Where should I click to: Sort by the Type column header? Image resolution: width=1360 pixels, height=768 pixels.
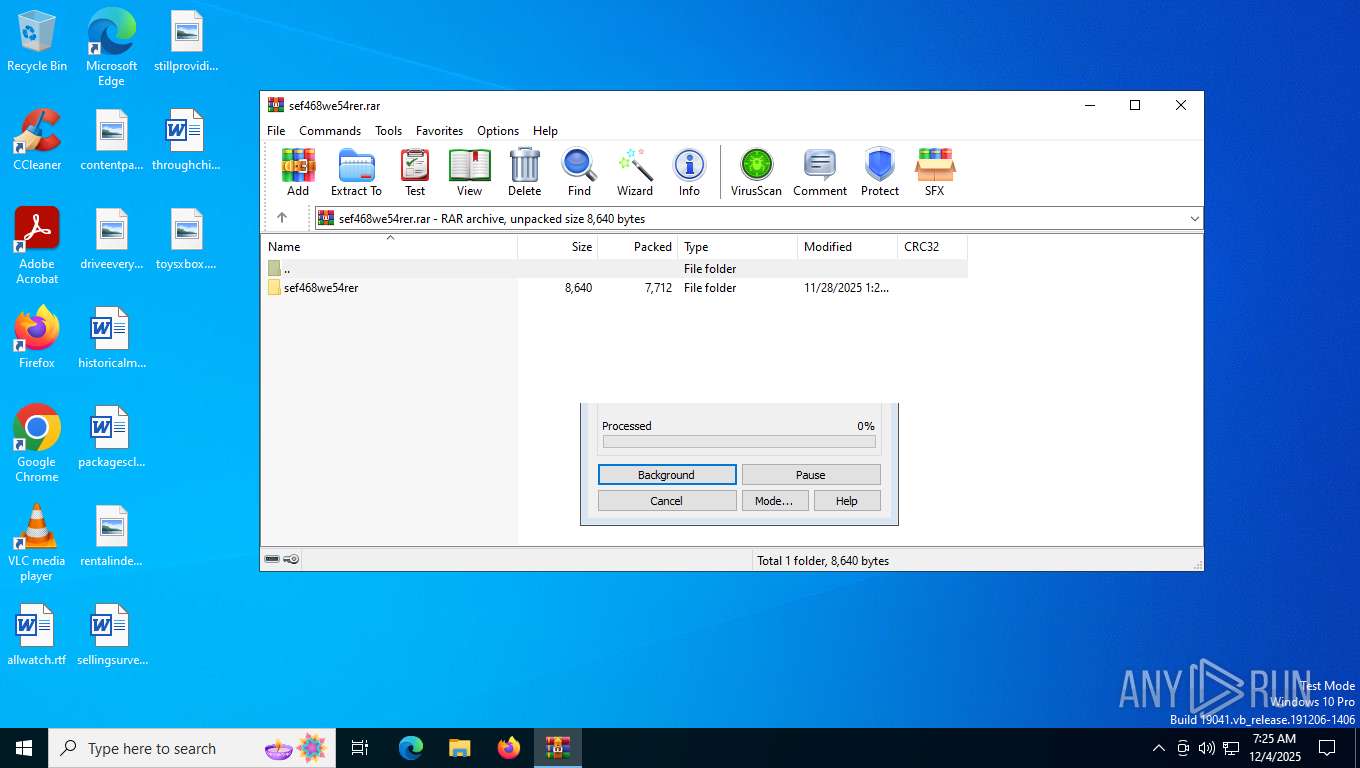738,247
